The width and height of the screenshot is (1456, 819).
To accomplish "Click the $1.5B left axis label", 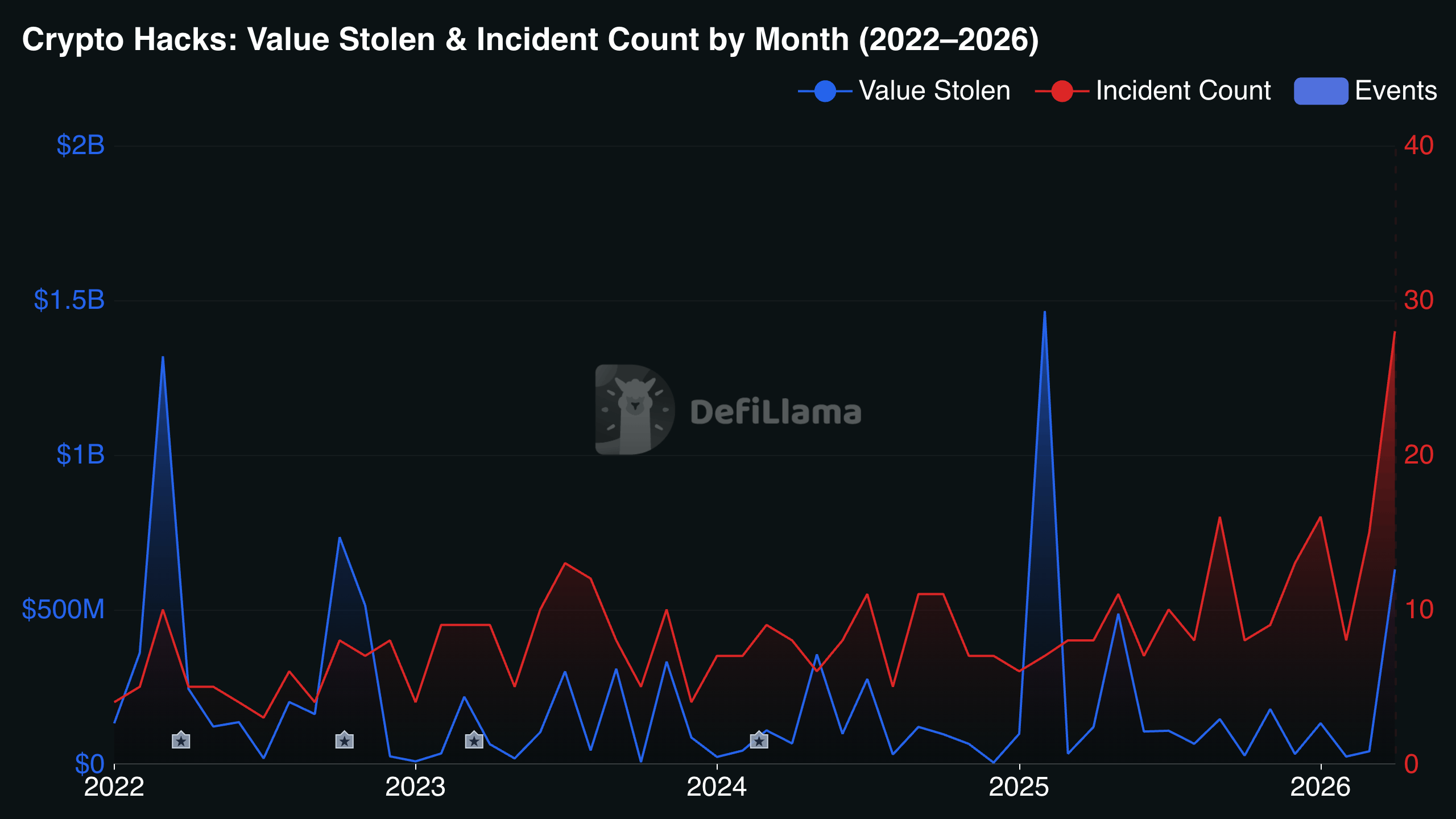I will (x=69, y=300).
